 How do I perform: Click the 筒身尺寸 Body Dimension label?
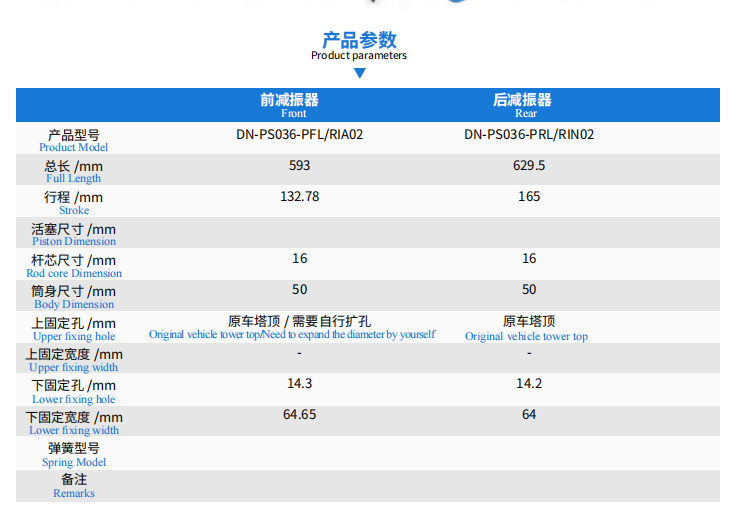pyautogui.click(x=74, y=297)
